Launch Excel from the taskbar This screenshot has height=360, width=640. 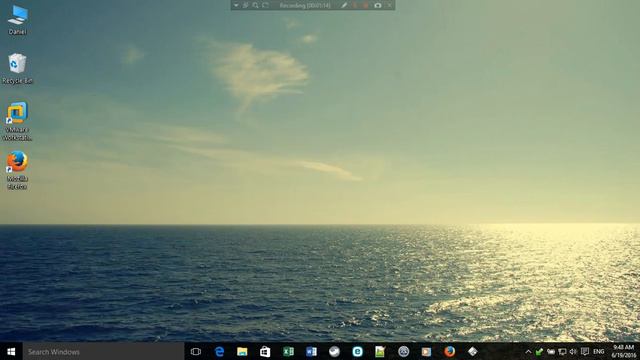[288, 351]
